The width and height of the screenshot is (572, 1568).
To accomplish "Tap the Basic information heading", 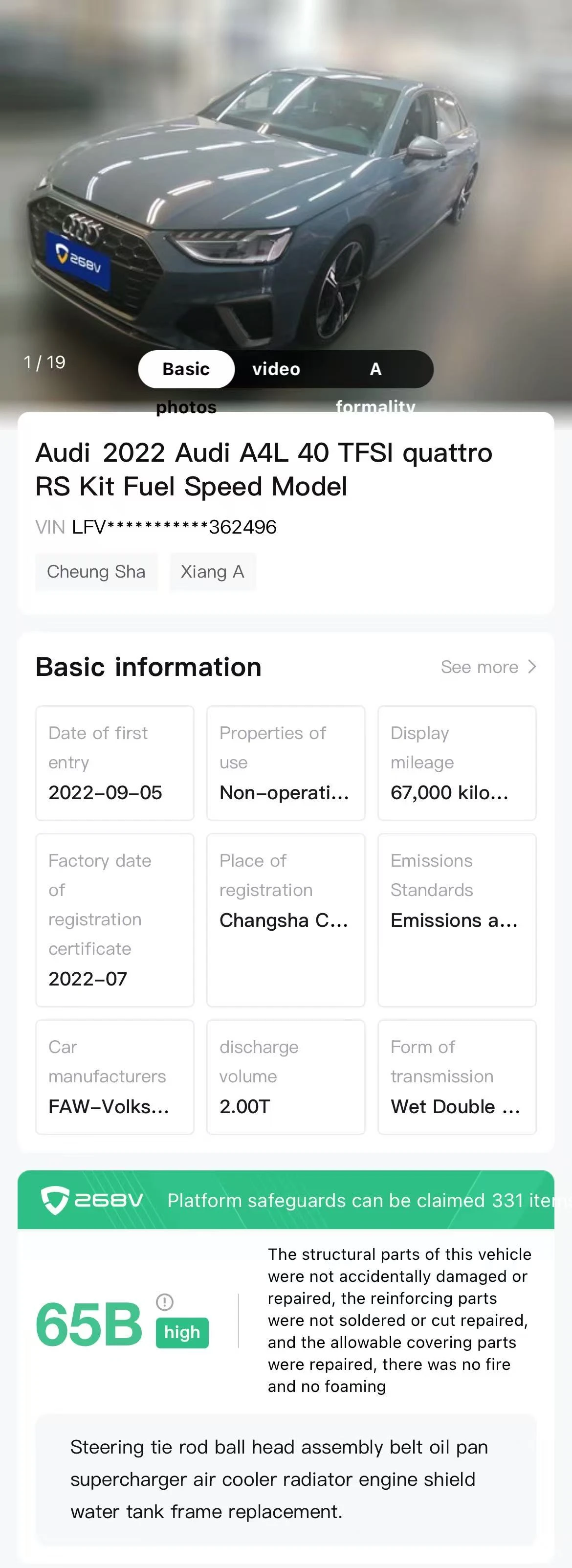I will (149, 667).
